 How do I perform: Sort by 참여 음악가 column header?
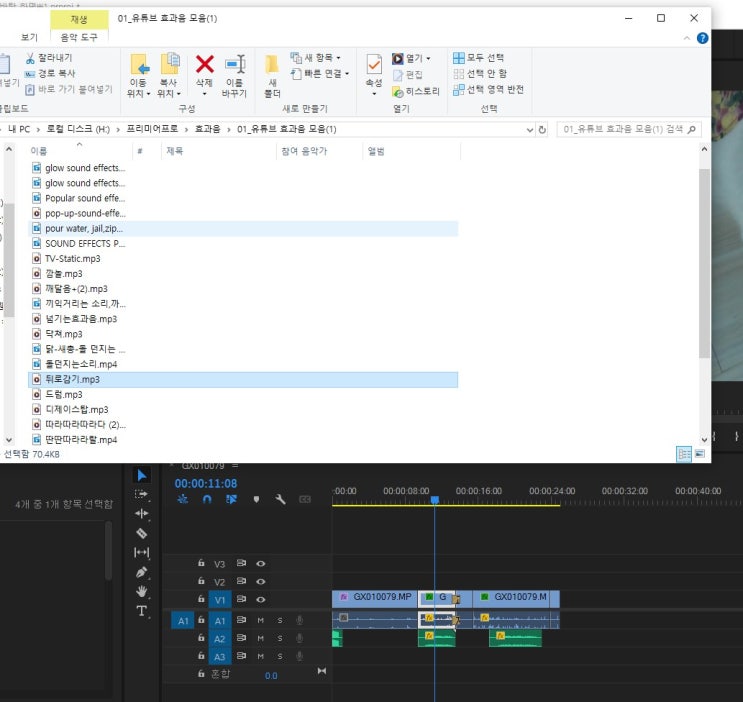pyautogui.click(x=304, y=151)
